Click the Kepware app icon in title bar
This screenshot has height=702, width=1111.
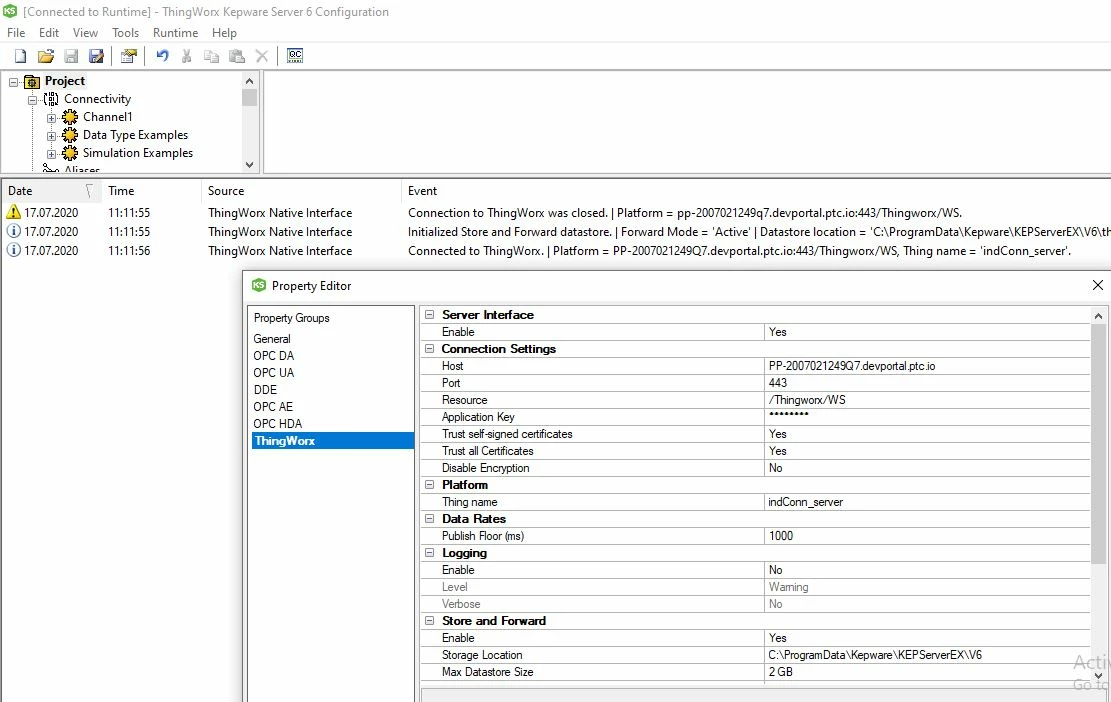click(10, 11)
